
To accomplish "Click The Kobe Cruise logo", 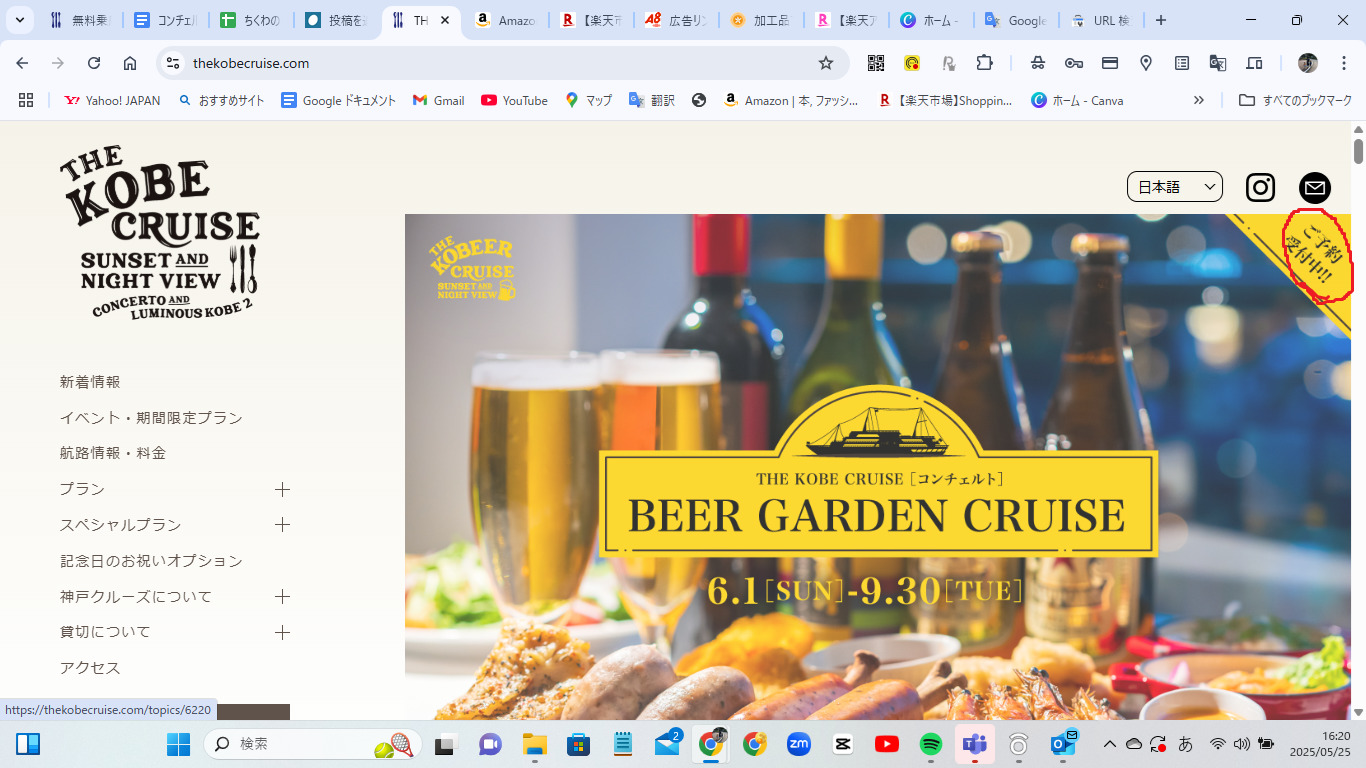I will click(x=160, y=234).
